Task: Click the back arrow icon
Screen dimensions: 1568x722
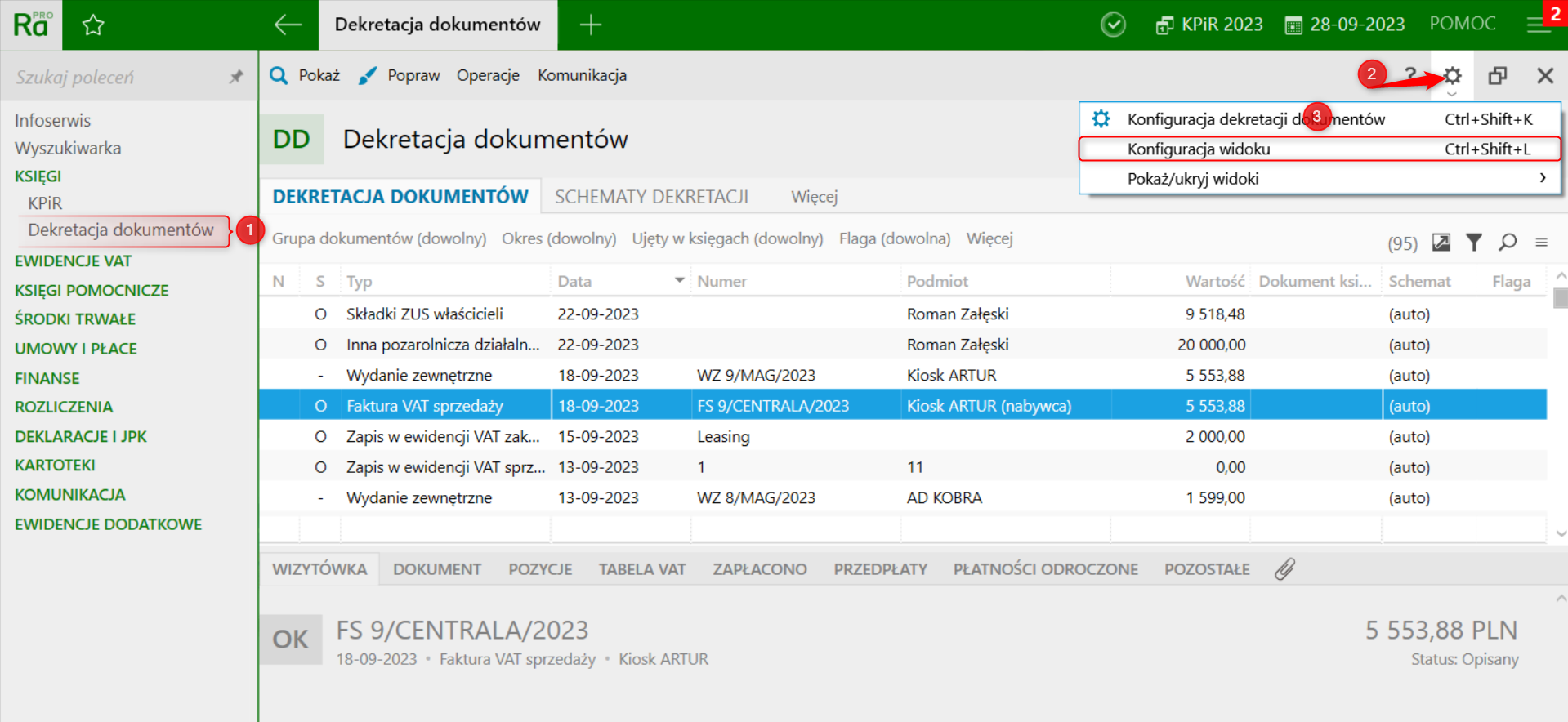Action: pos(288,25)
